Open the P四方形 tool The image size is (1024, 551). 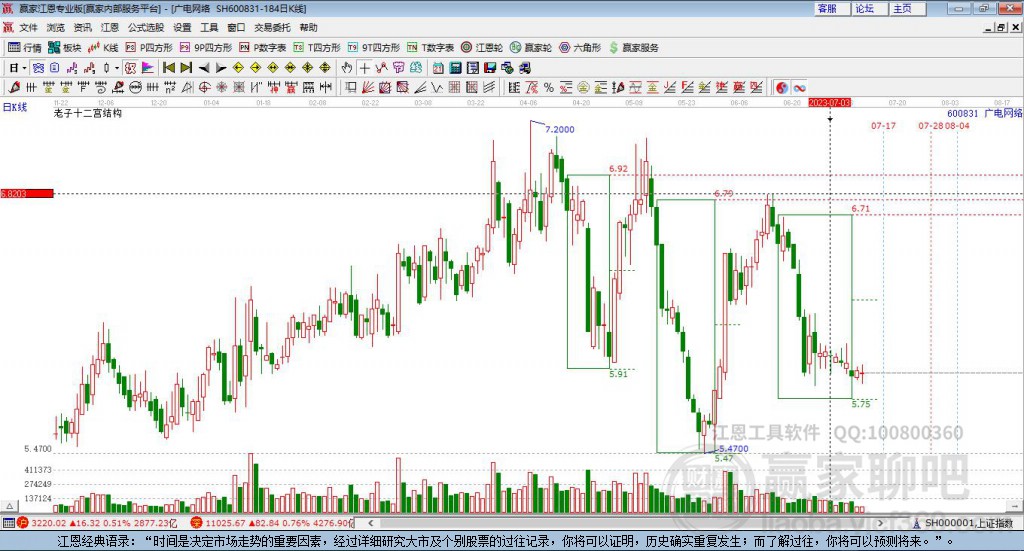(149, 48)
